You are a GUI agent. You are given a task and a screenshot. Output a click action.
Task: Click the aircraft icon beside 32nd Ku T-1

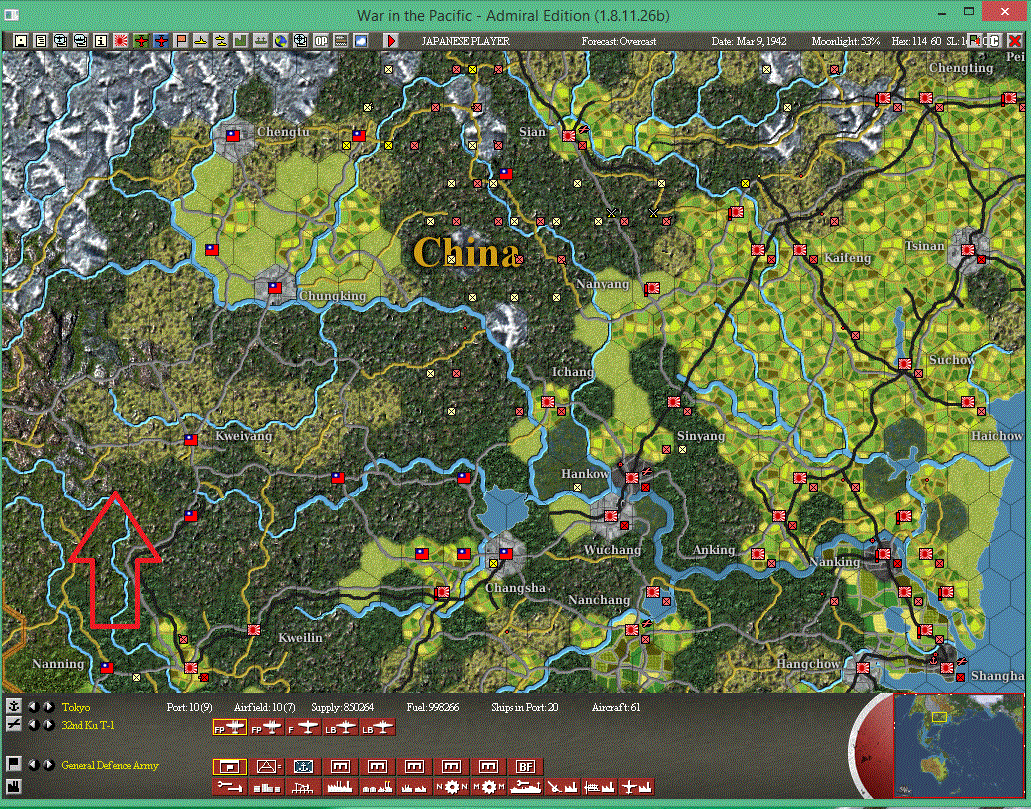click(12, 724)
